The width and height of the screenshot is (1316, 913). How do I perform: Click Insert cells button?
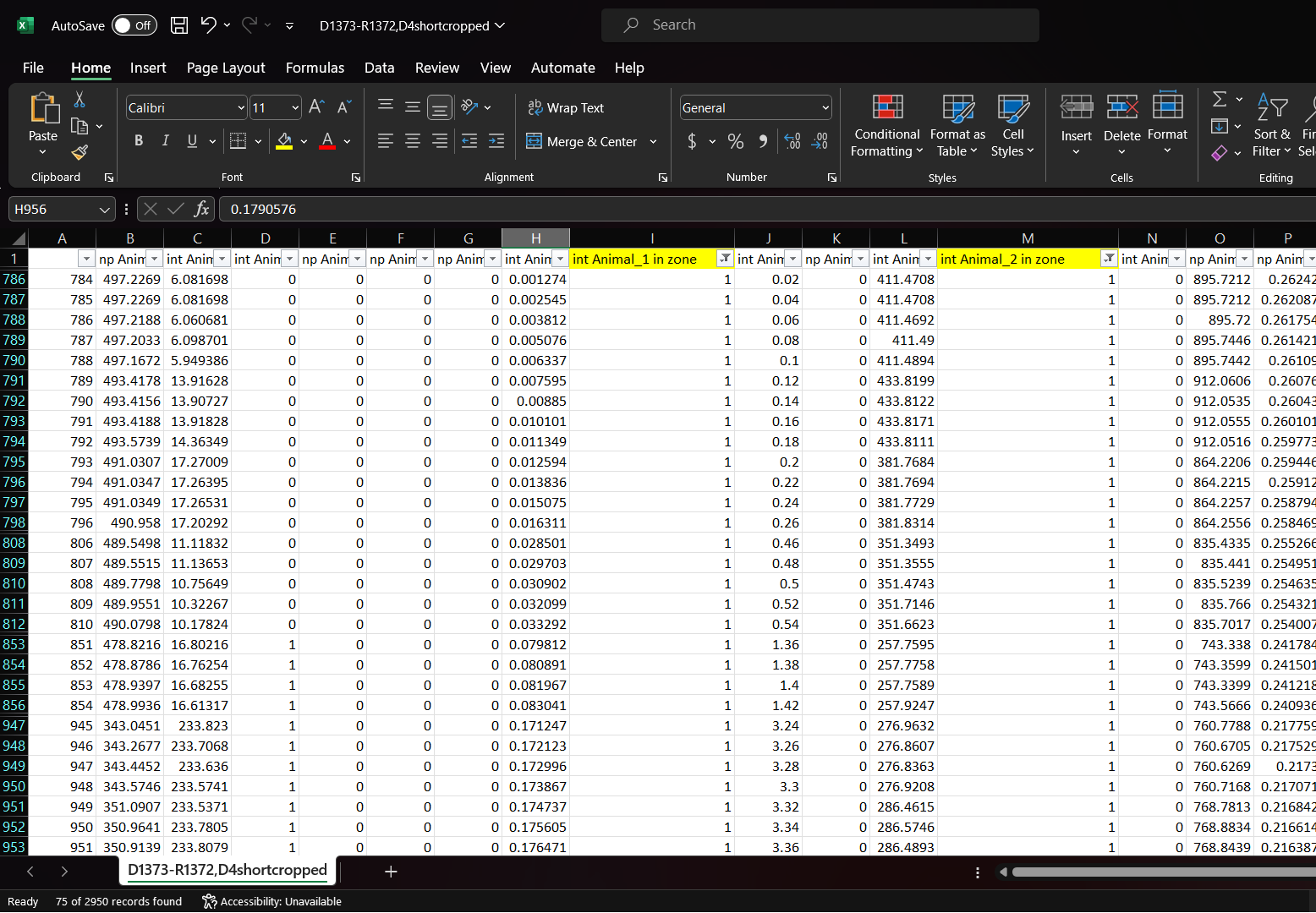coord(1077,125)
